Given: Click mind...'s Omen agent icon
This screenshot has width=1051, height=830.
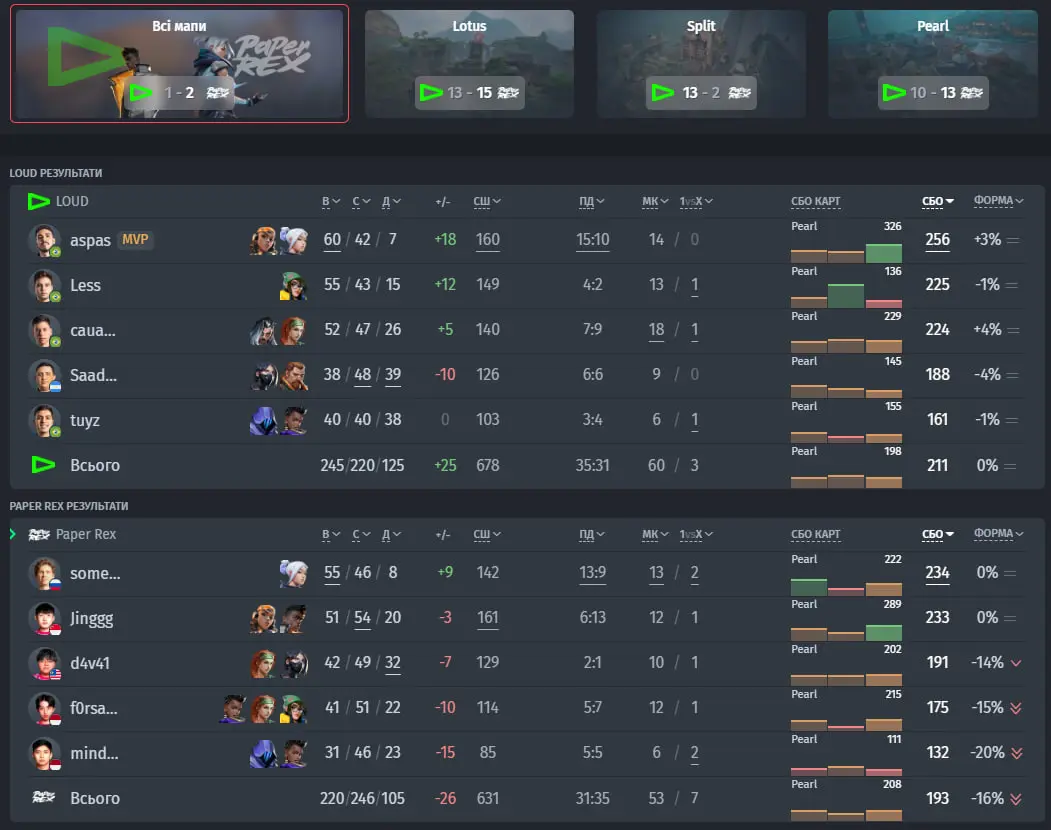Looking at the screenshot, I should coord(263,752).
